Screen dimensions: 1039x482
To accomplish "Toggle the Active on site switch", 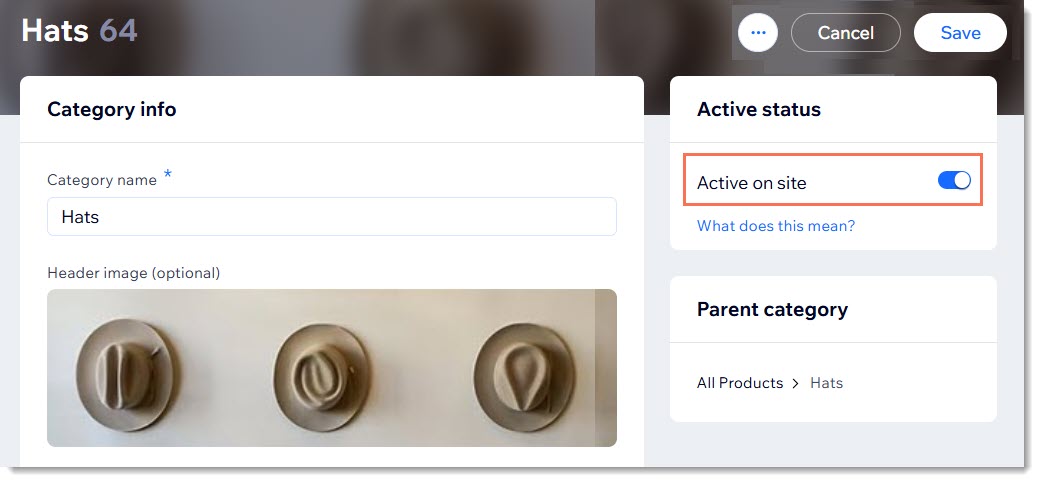I will click(954, 181).
